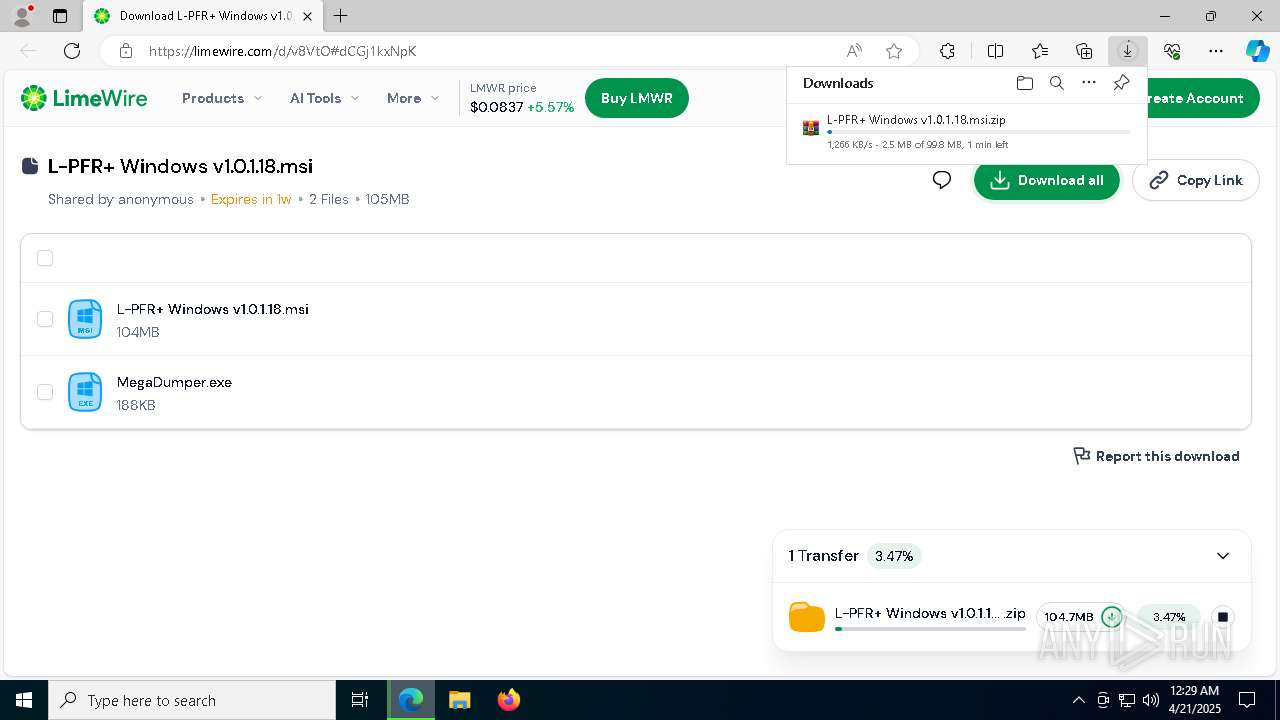Open the Favorites list
1280x720 pixels.
pos(1040,51)
